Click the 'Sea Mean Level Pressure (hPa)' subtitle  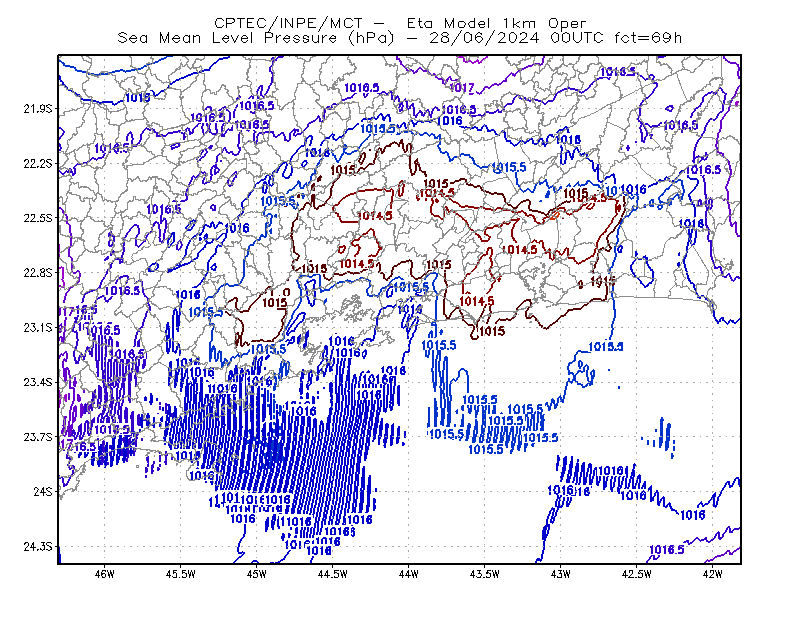click(256, 38)
